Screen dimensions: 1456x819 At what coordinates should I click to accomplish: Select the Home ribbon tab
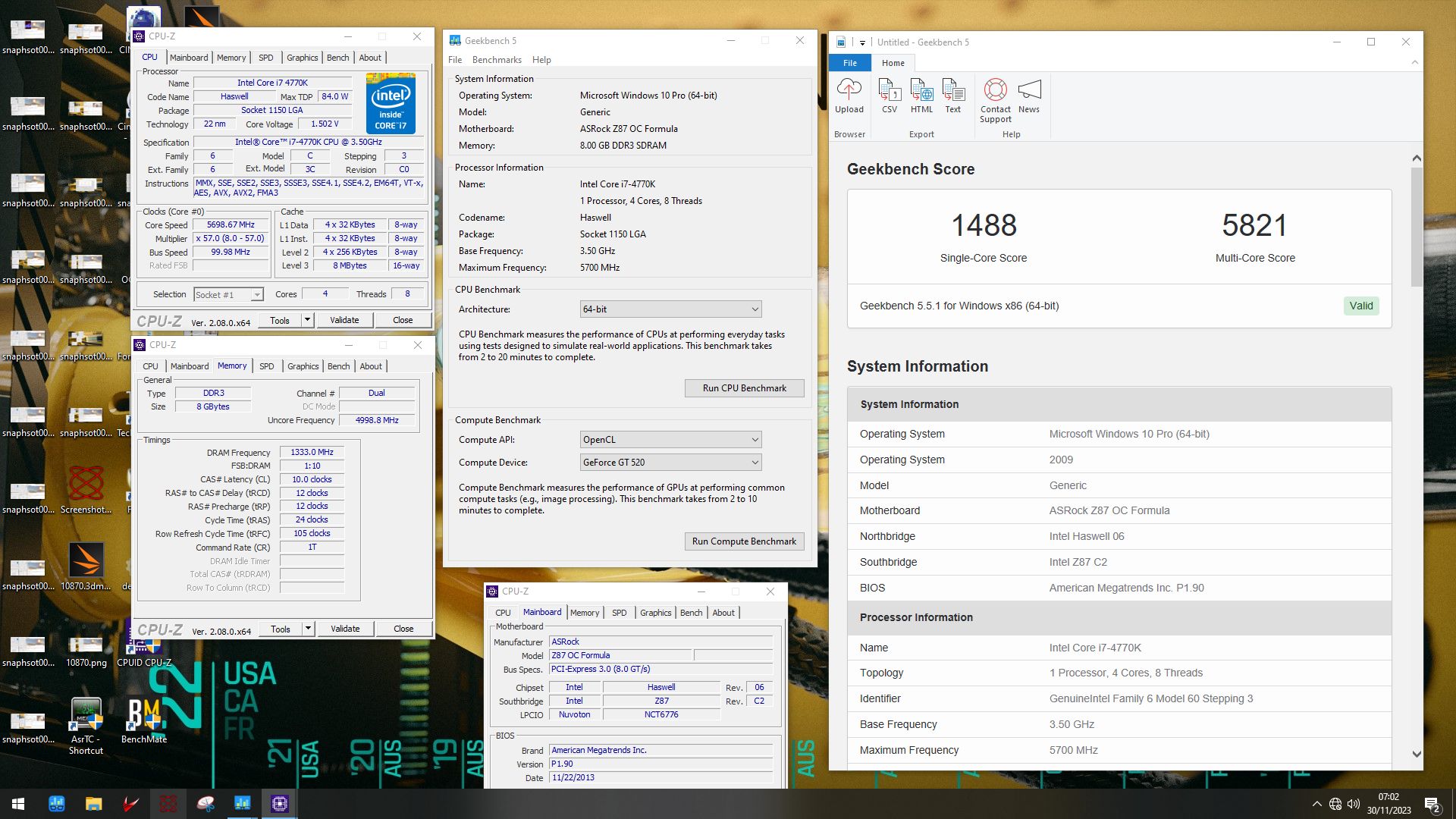click(893, 63)
